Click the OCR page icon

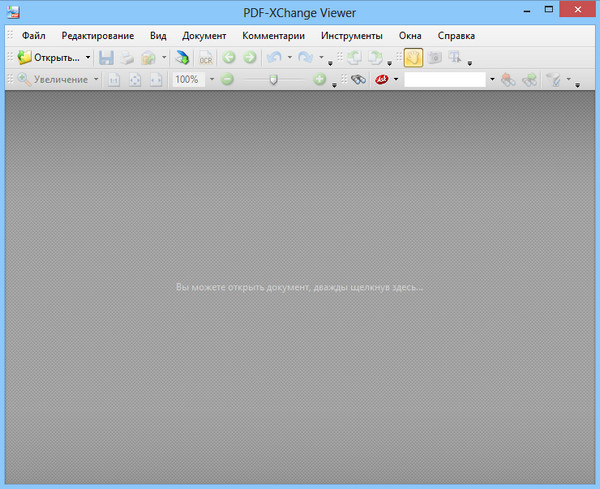[x=206, y=58]
